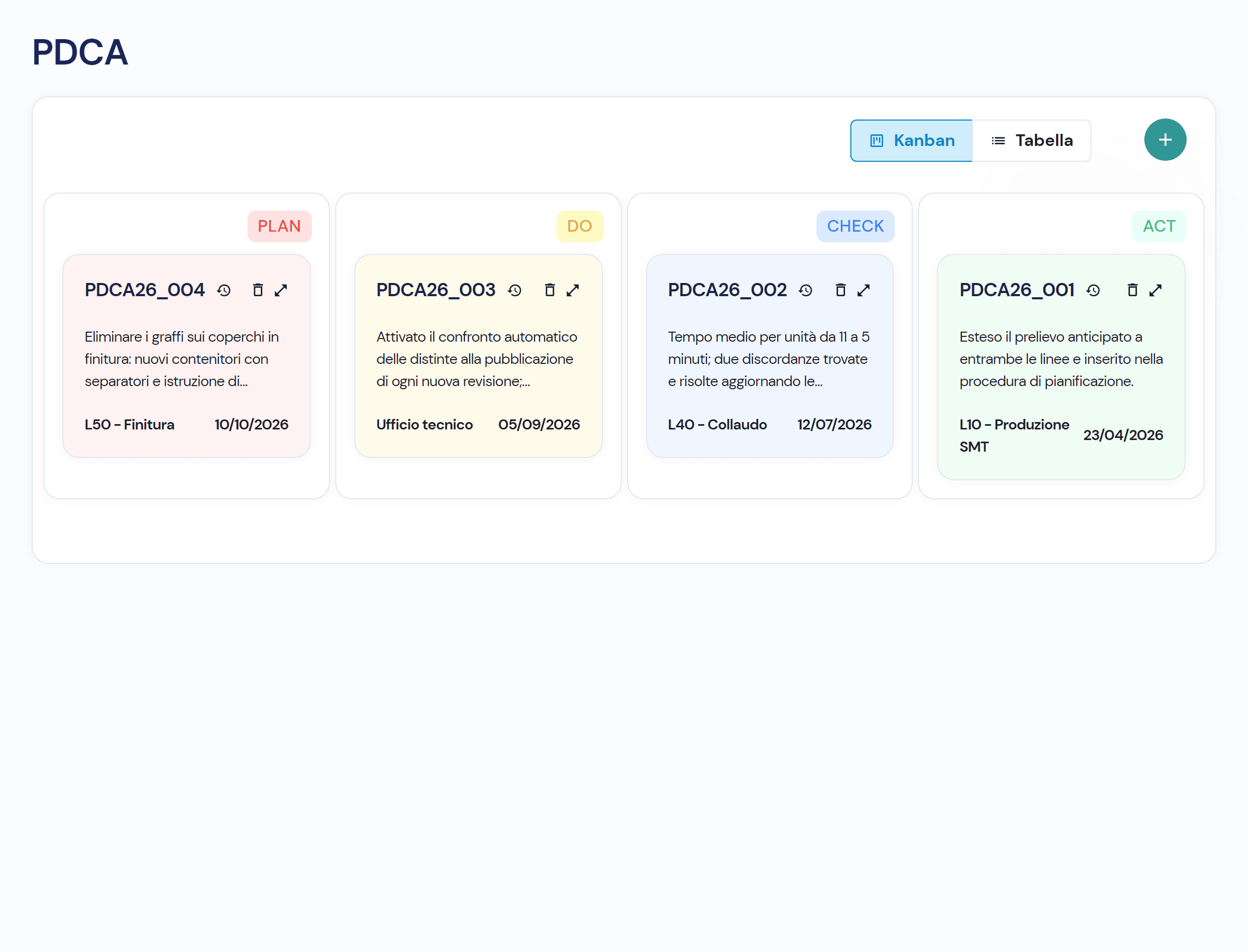Open history of PDCA26_003

click(x=515, y=291)
